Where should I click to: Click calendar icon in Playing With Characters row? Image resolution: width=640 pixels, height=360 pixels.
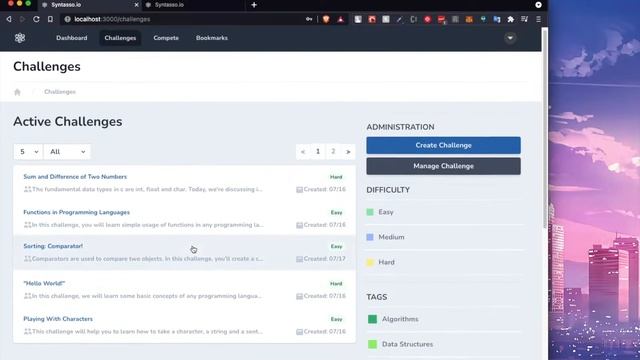point(299,331)
